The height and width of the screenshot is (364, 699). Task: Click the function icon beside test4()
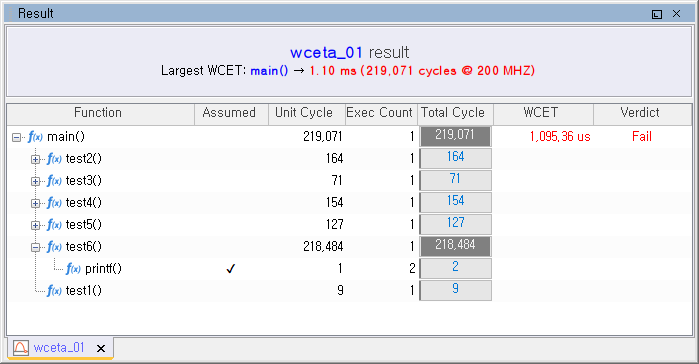pyautogui.click(x=54, y=203)
